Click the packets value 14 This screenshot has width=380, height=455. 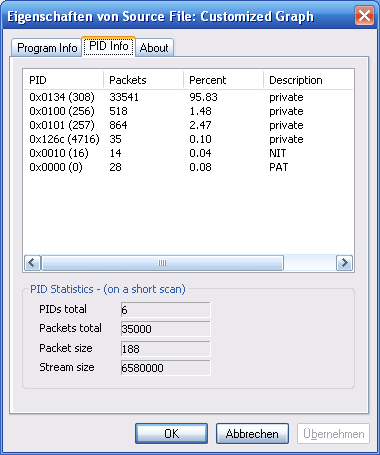click(x=115, y=153)
